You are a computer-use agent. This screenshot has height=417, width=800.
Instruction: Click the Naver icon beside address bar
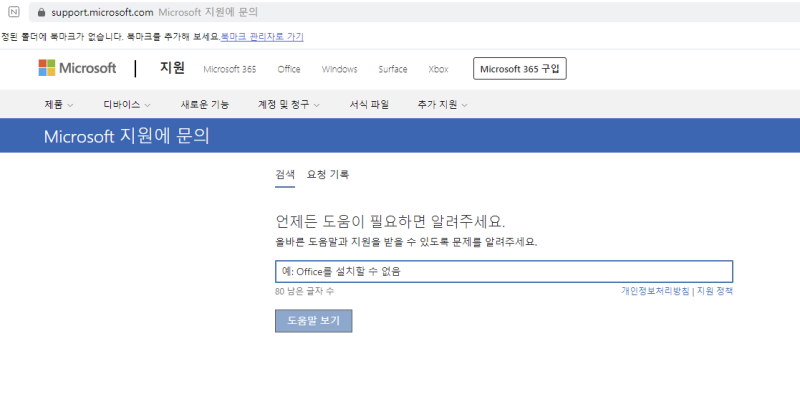[x=14, y=12]
